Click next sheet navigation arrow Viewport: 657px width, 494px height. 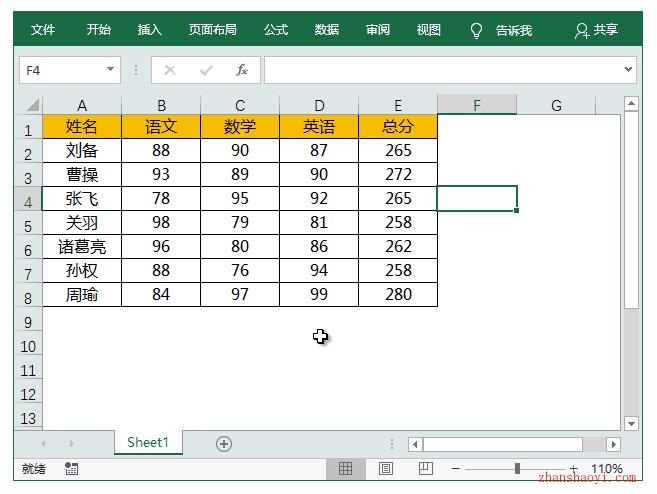72,443
